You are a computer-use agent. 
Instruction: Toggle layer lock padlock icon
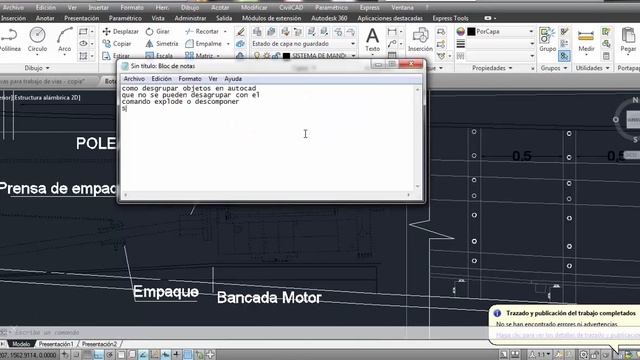tap(276, 56)
